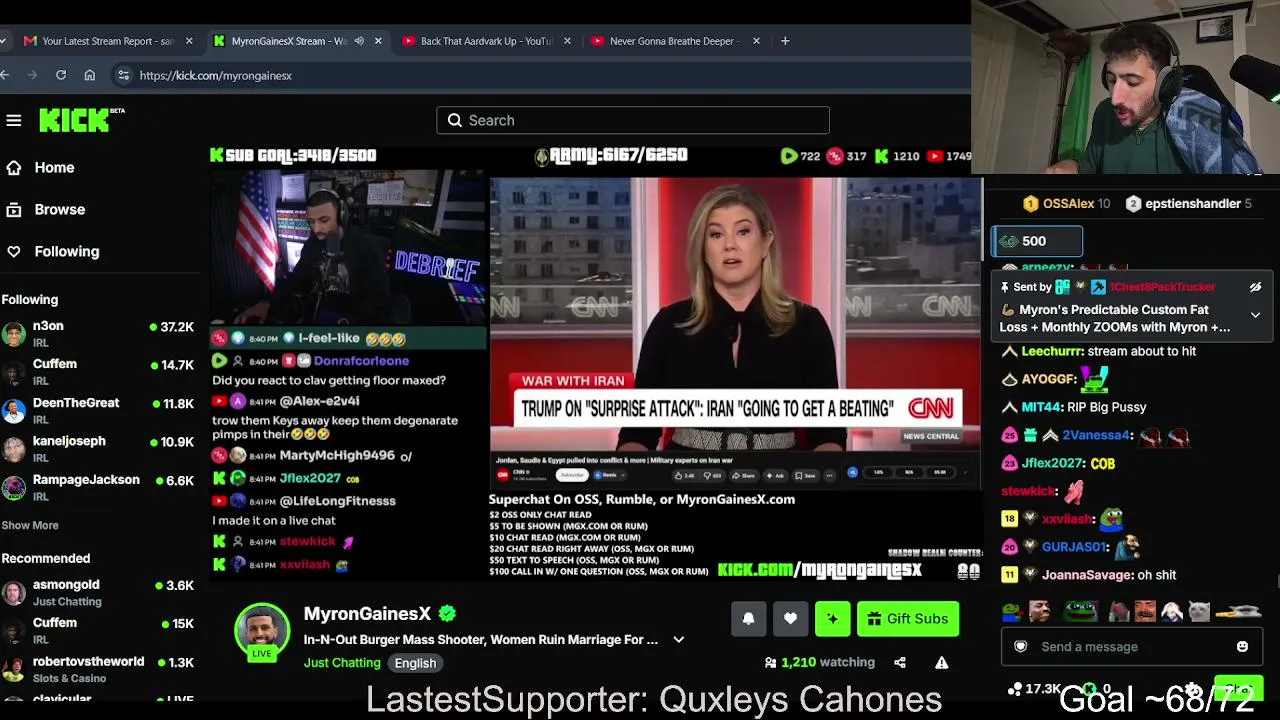
Task: Click the Gift Subs button
Action: [x=908, y=619]
